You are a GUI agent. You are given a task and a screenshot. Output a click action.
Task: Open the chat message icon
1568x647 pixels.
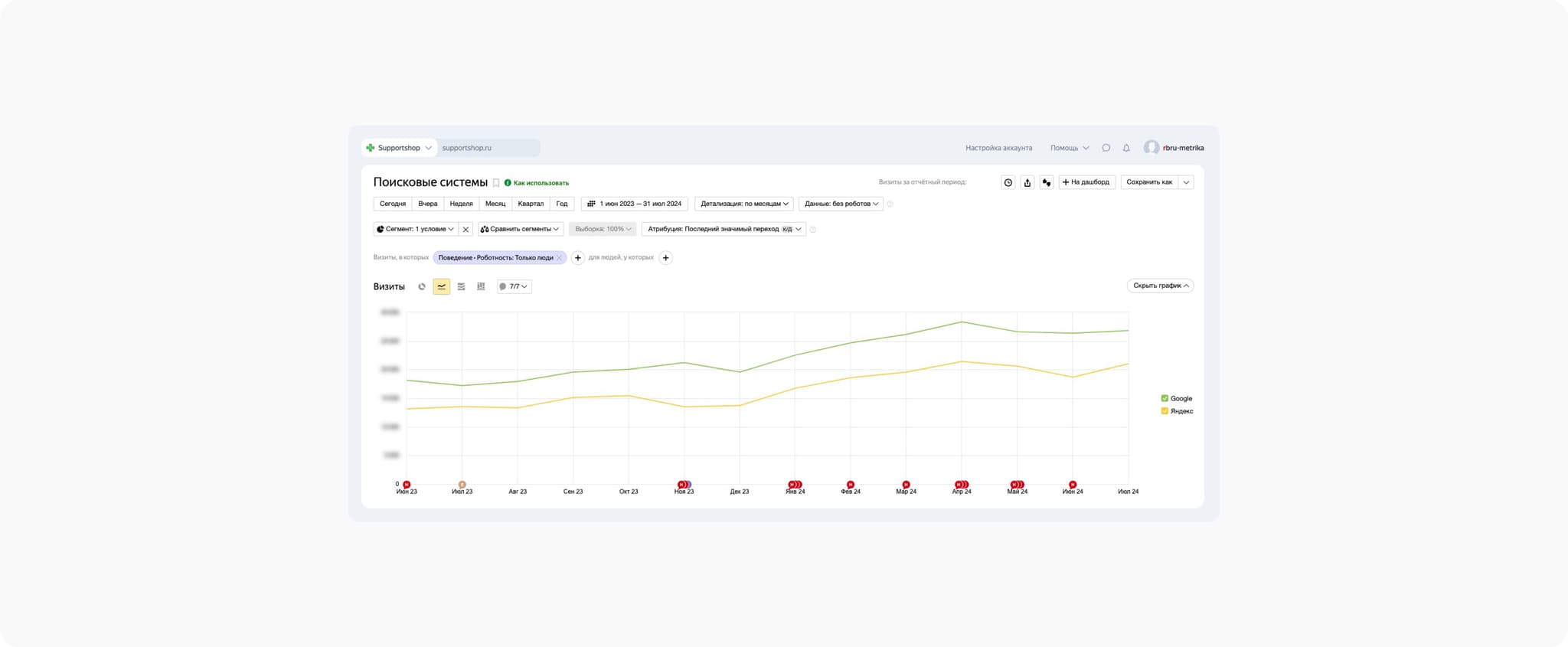click(x=1106, y=148)
